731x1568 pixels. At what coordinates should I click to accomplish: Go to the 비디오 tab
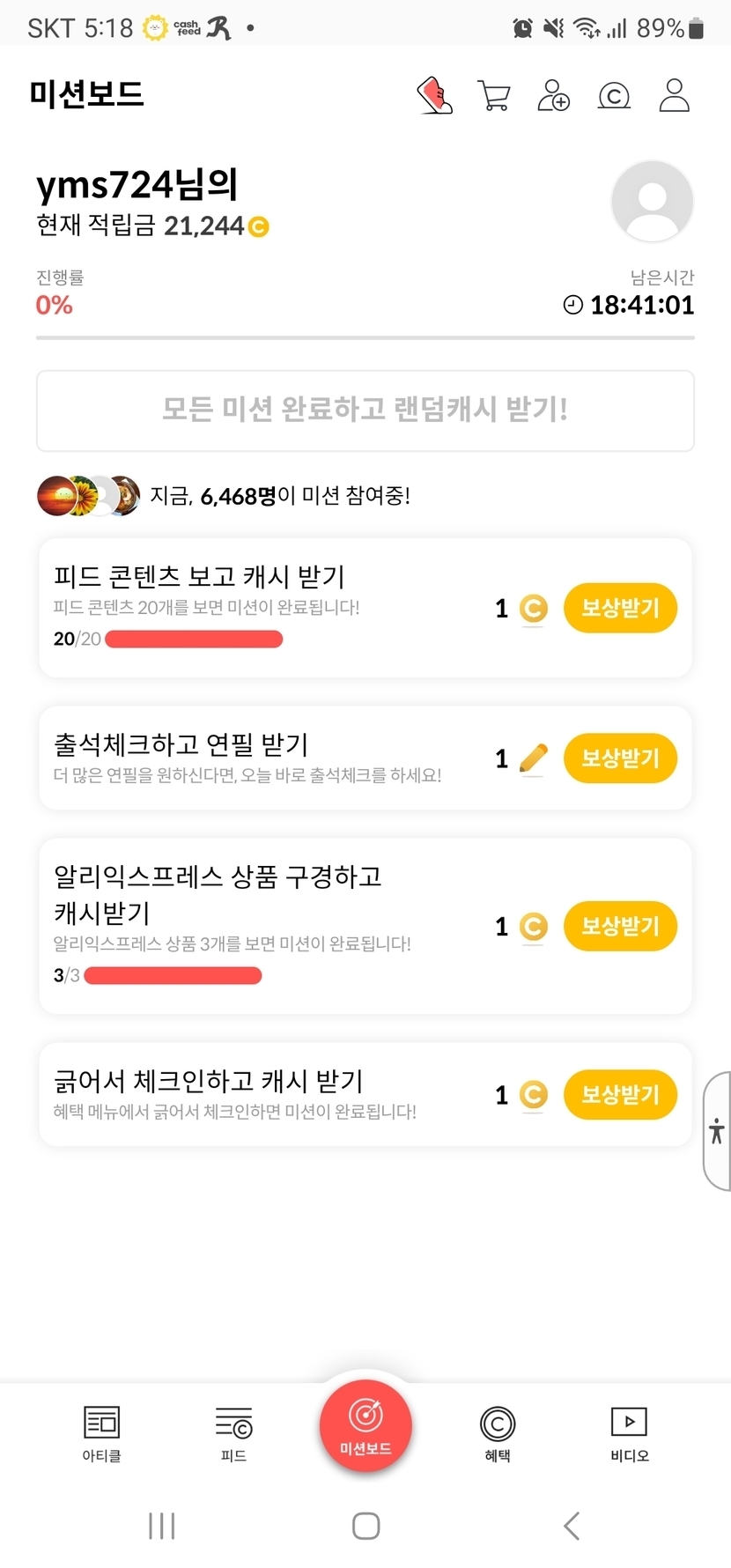(629, 1432)
